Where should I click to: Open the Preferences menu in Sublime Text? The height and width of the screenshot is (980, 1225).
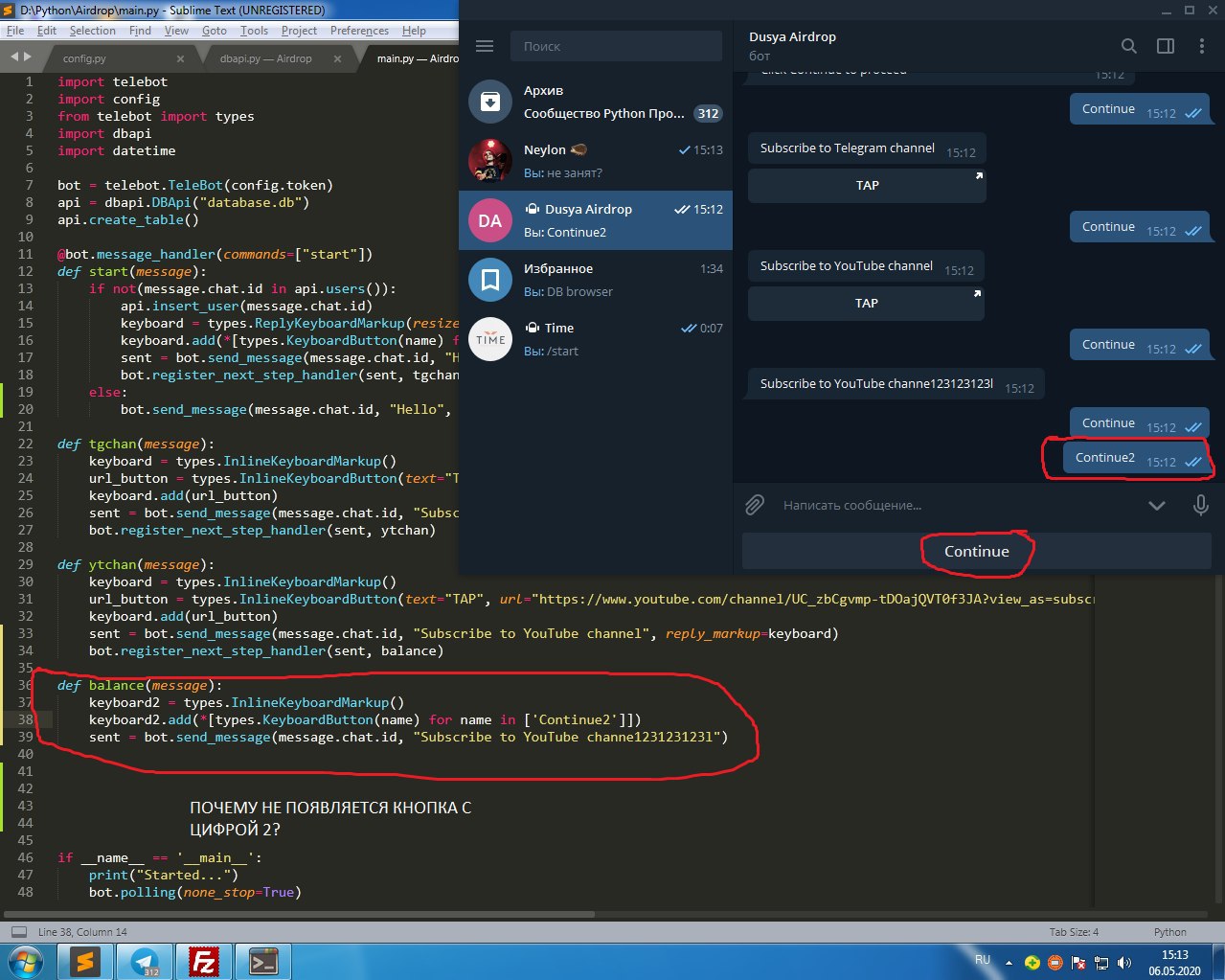pos(359,31)
